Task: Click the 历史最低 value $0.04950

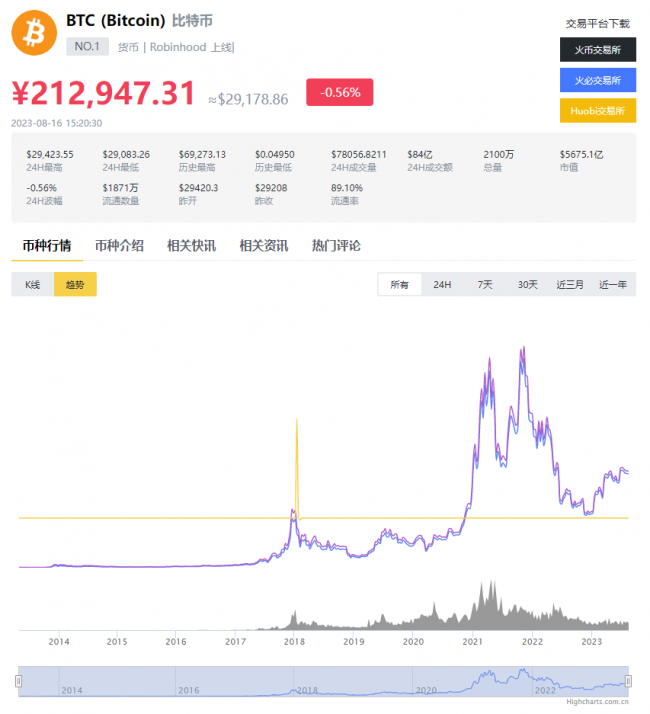Action: pos(275,154)
